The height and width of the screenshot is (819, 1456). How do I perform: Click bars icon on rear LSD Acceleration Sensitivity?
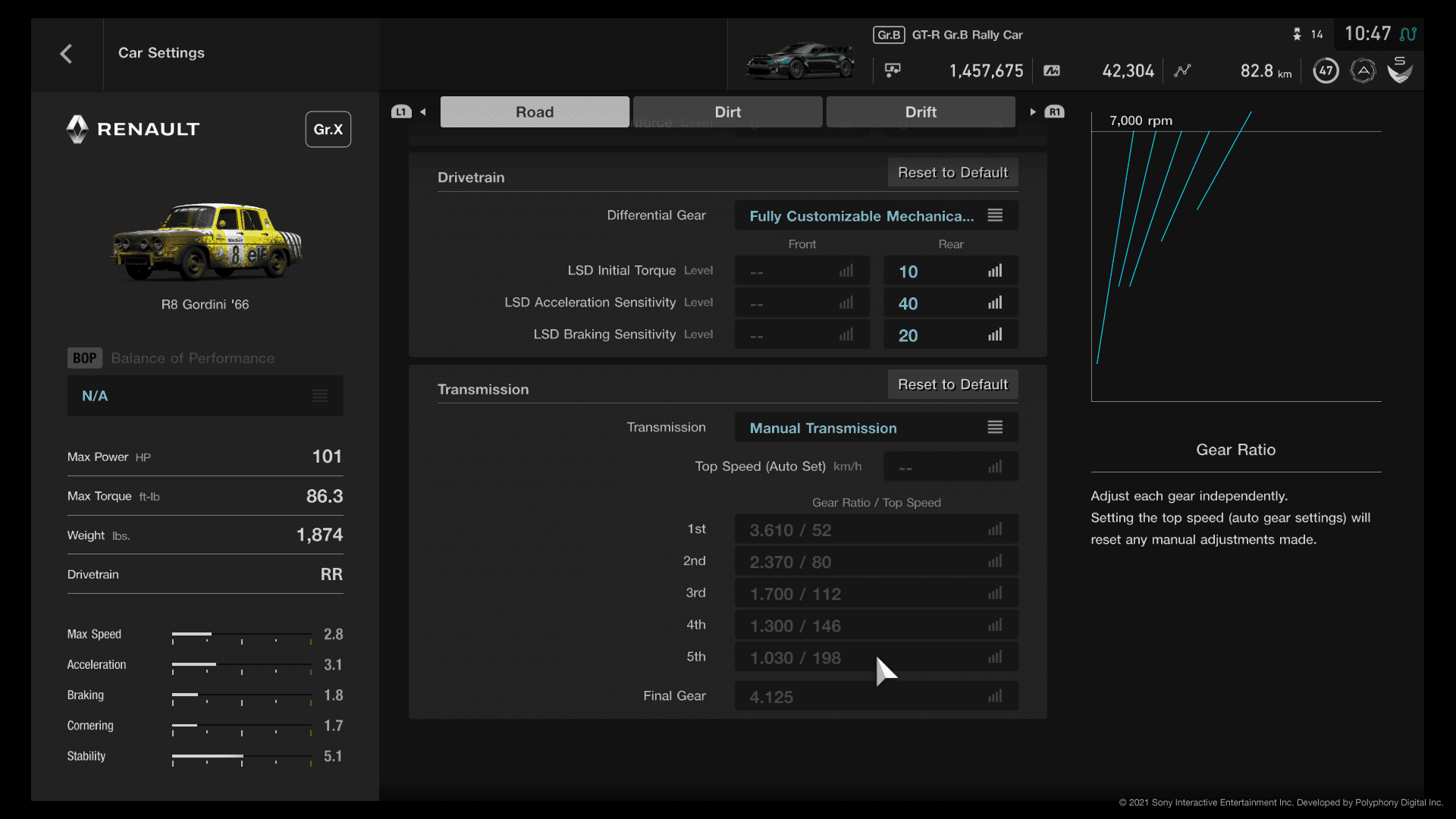coord(995,303)
